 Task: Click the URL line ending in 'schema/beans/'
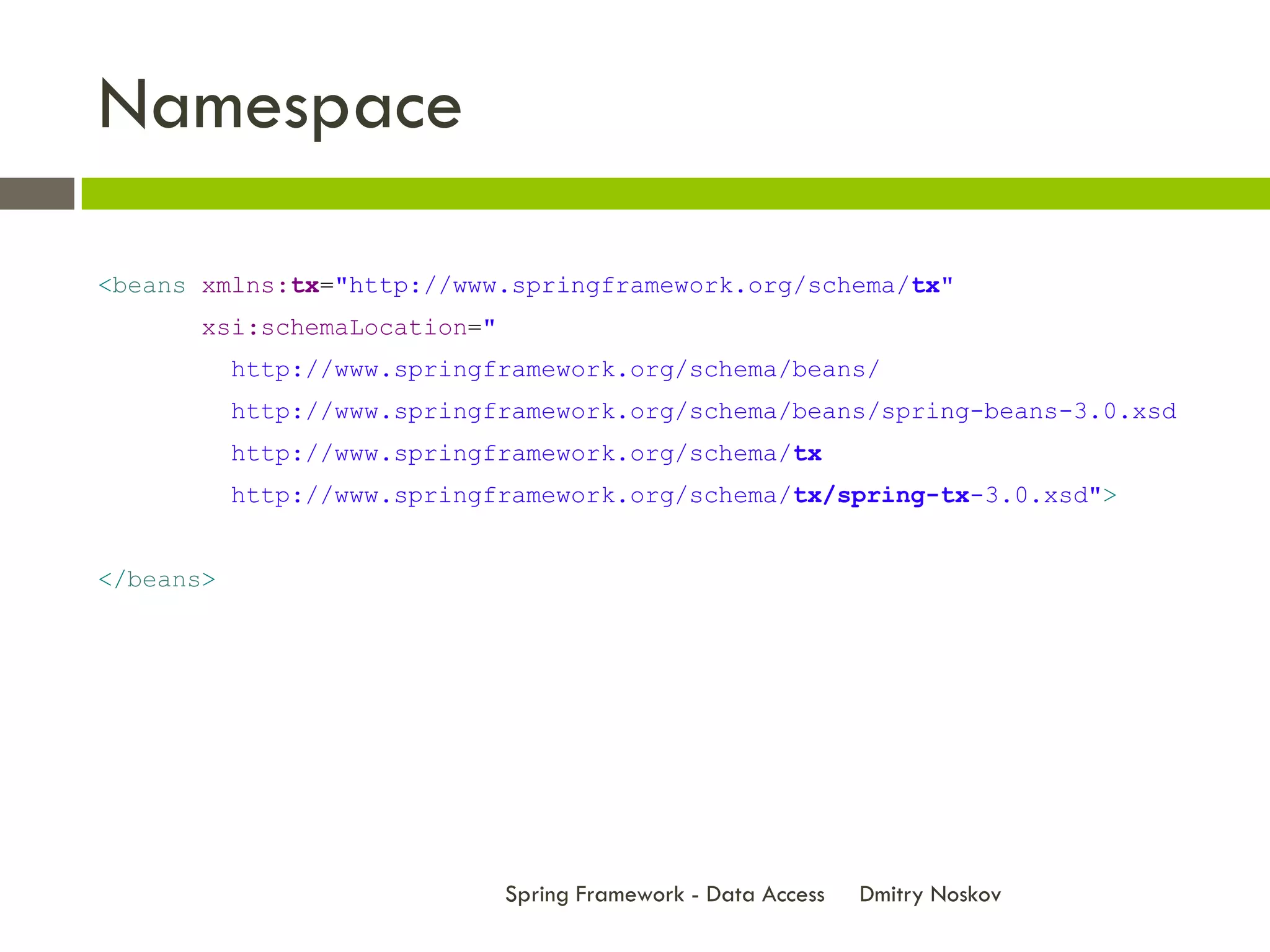[x=556, y=370]
